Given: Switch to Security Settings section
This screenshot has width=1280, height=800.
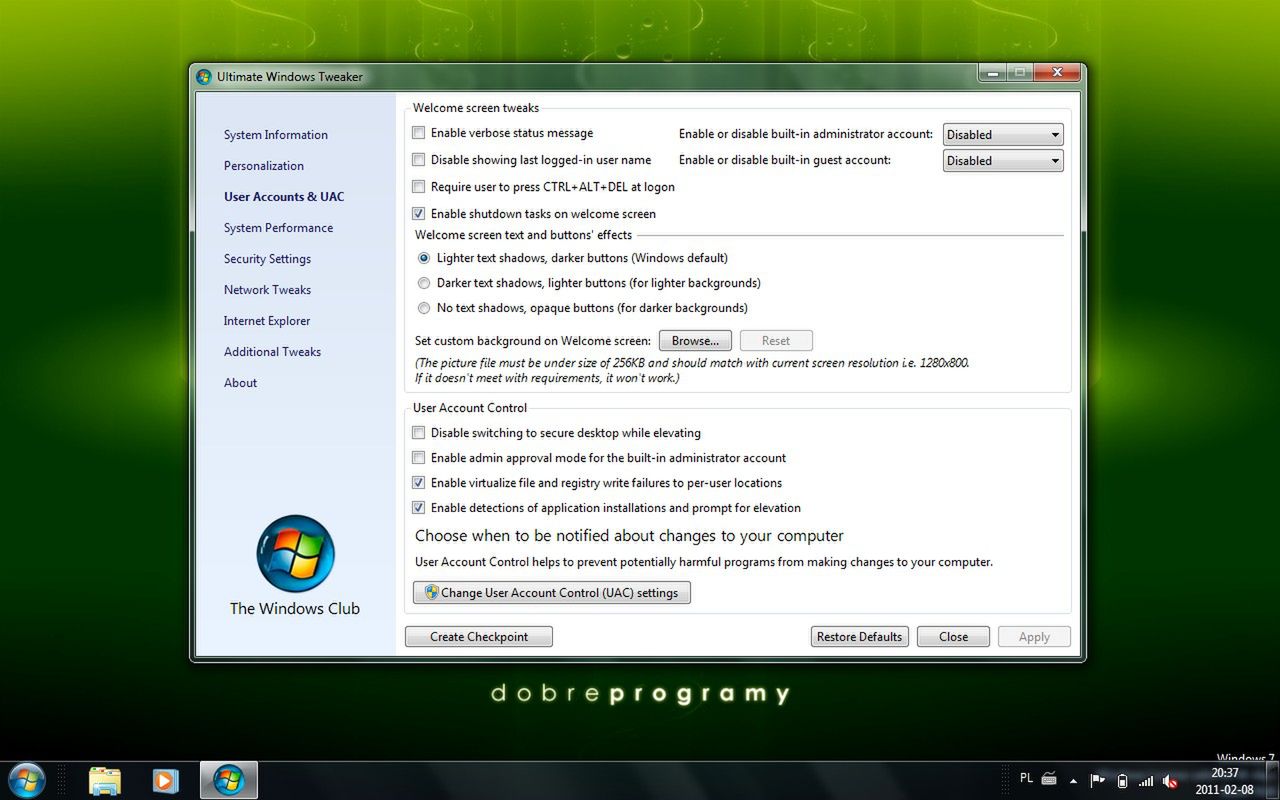Looking at the screenshot, I should [x=267, y=258].
